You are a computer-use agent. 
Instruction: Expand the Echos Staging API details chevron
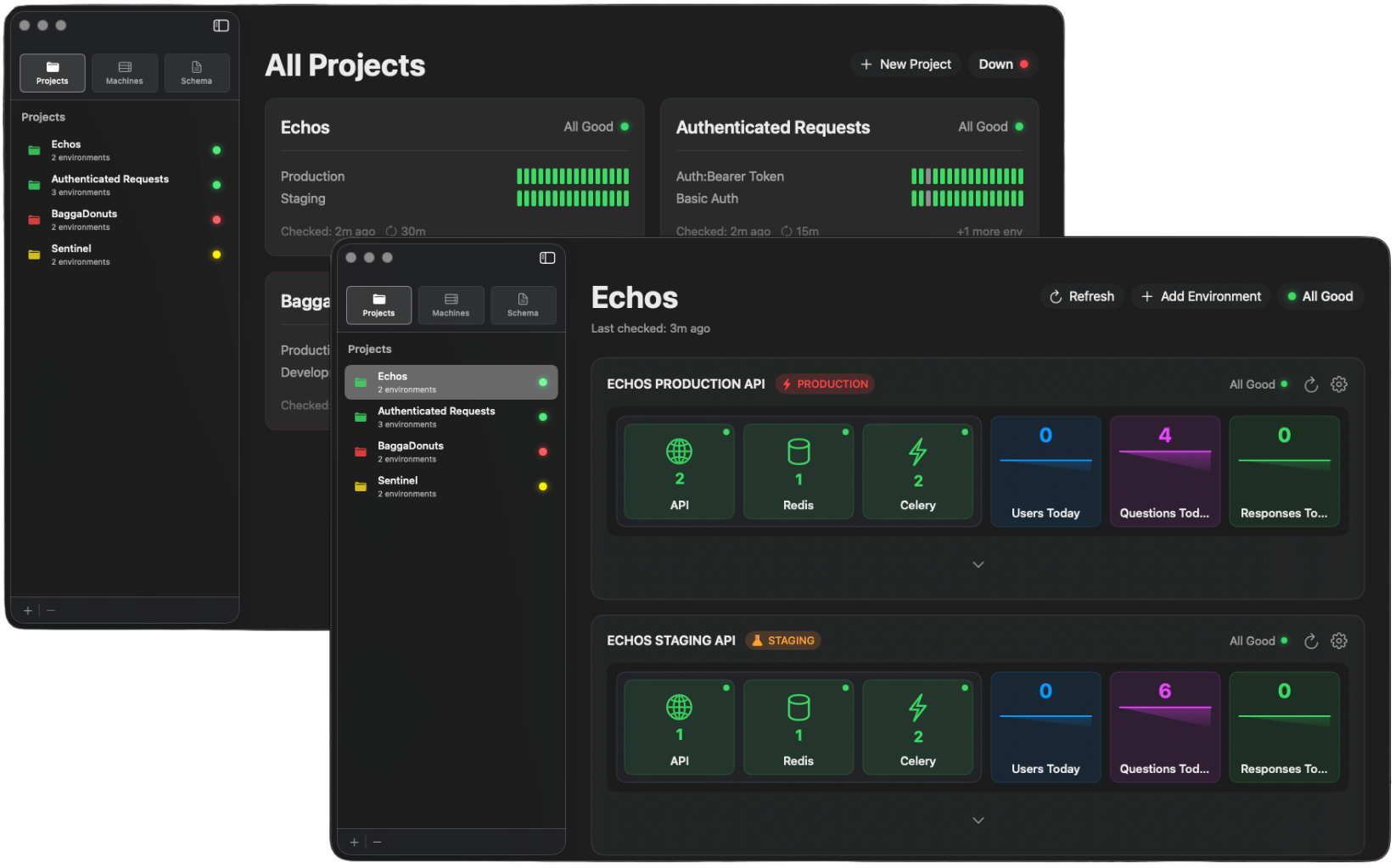point(978,820)
